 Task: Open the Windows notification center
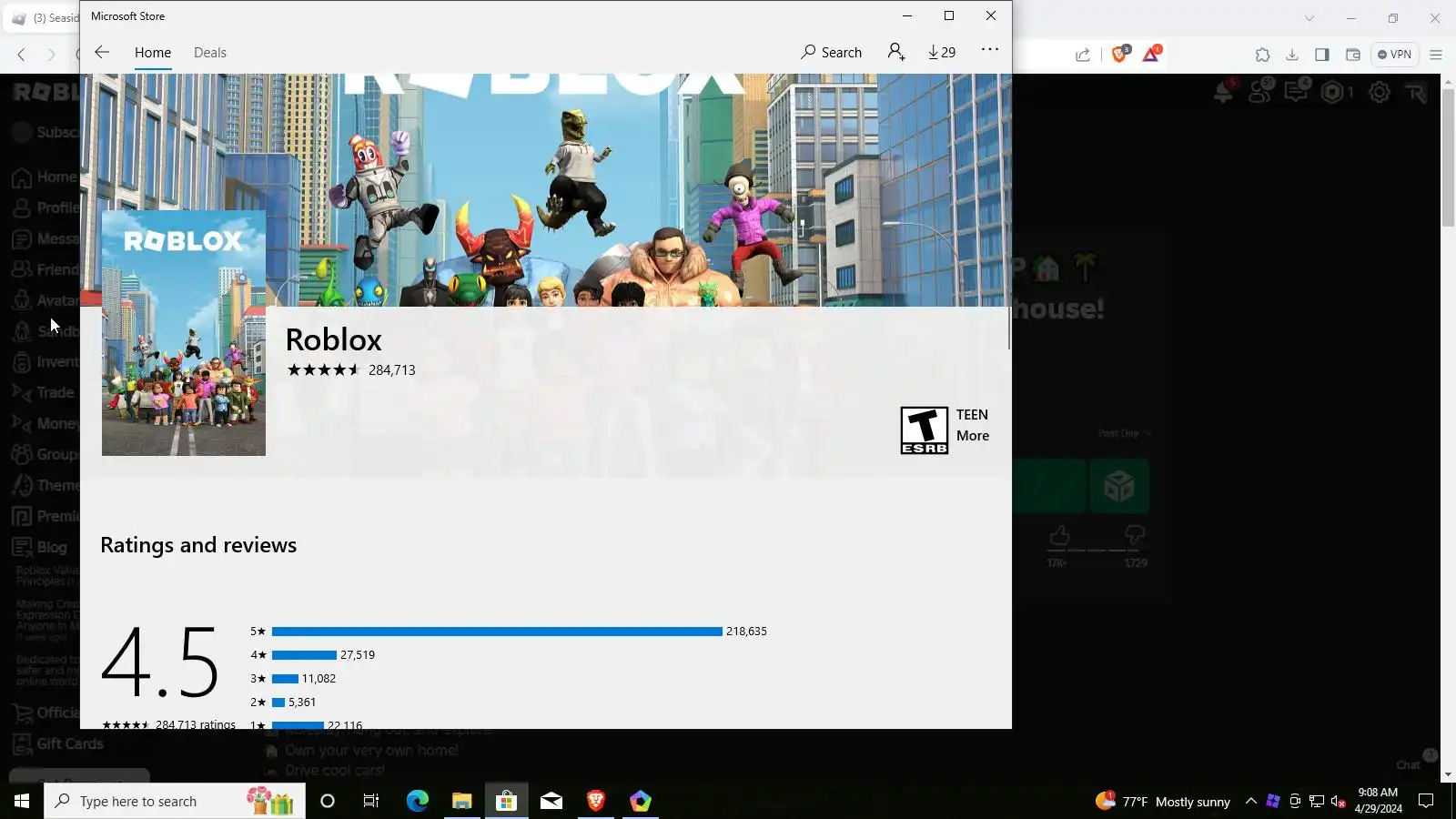[1427, 802]
